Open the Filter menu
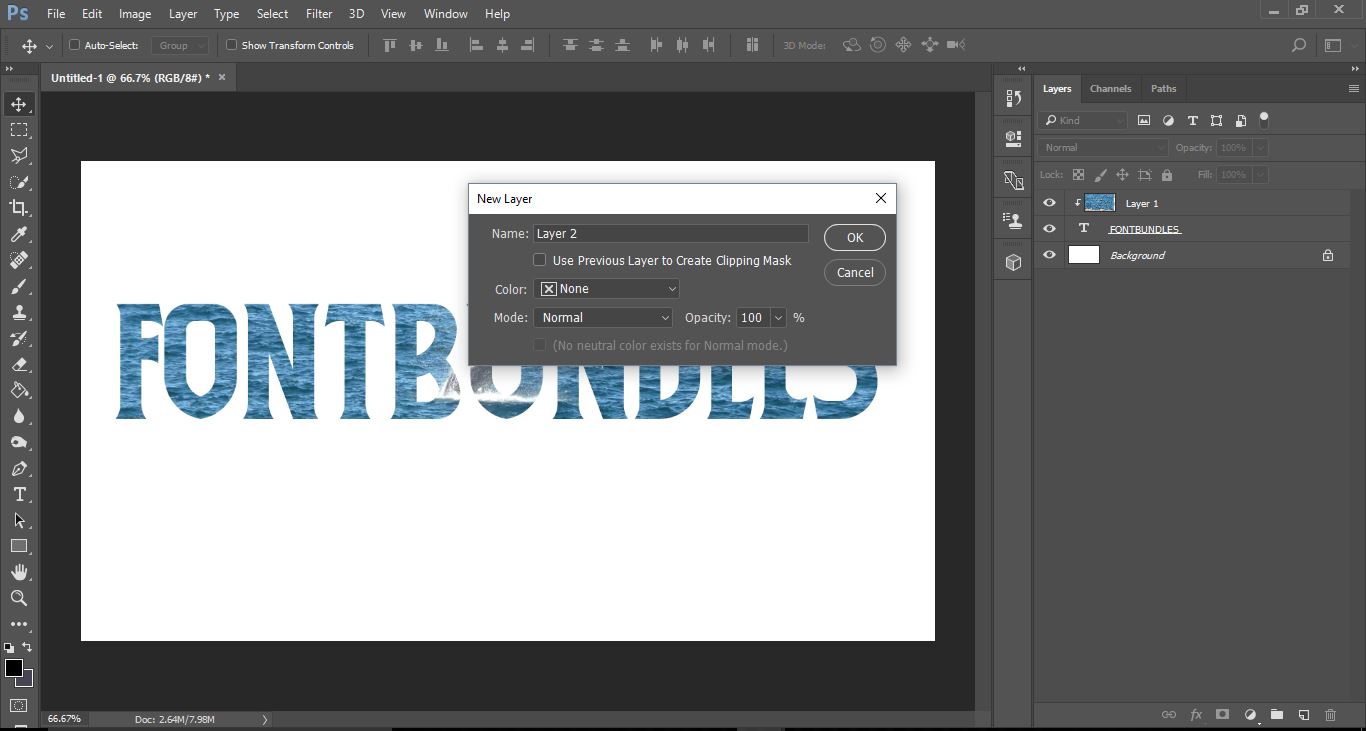Viewport: 1366px width, 731px height. point(318,13)
